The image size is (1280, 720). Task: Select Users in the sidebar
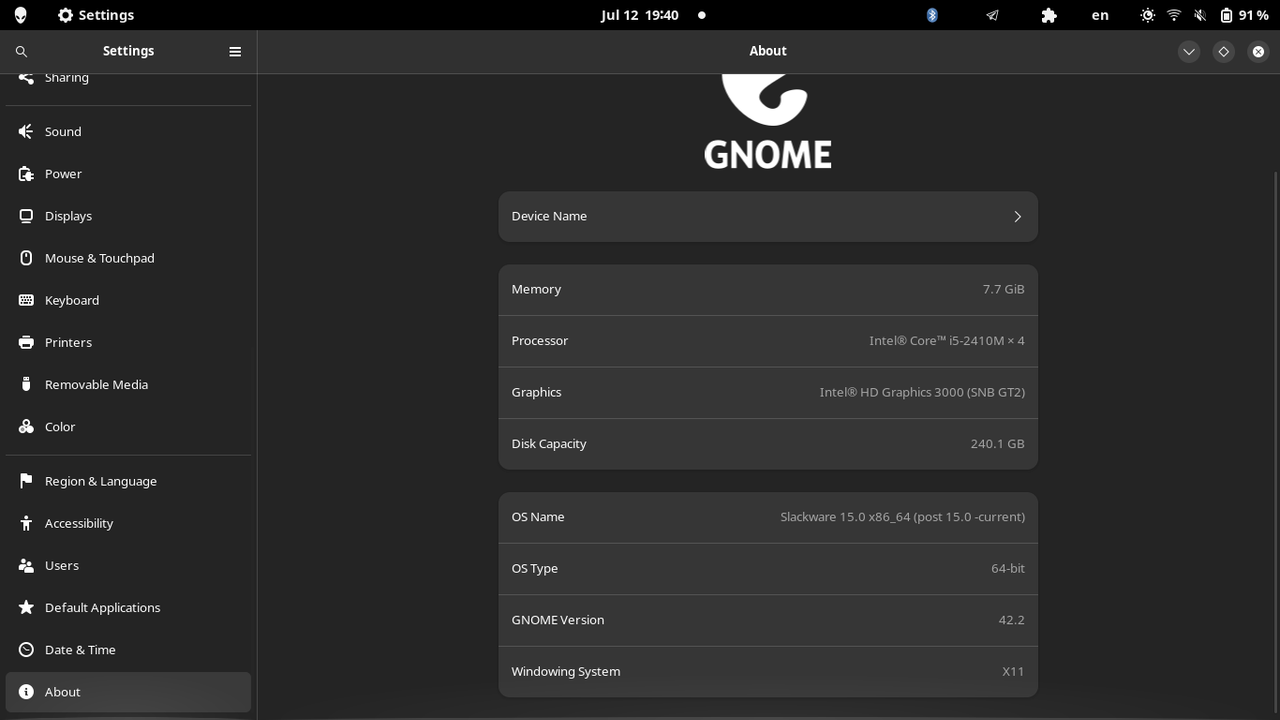pyautogui.click(x=128, y=565)
